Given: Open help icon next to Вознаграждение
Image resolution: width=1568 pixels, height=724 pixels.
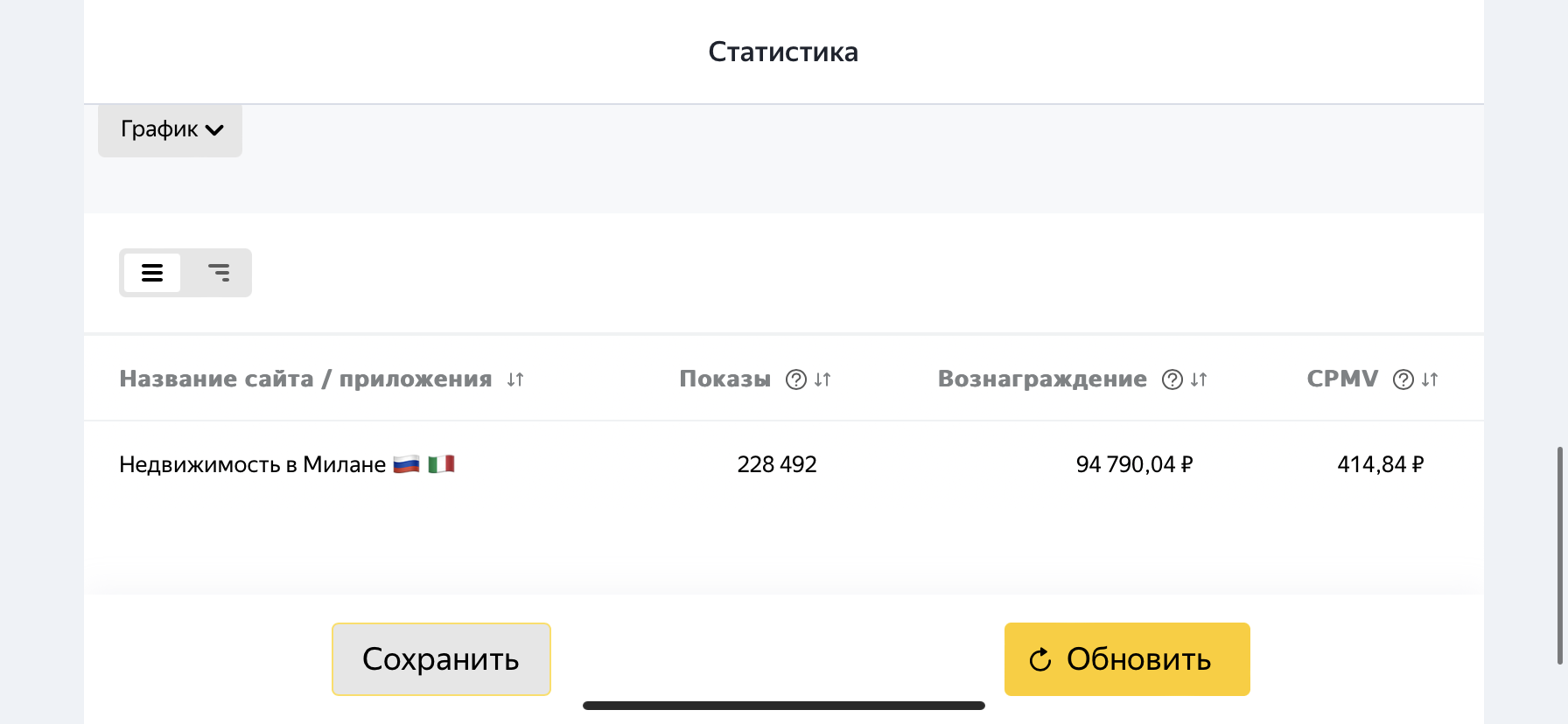Looking at the screenshot, I should (x=1172, y=379).
